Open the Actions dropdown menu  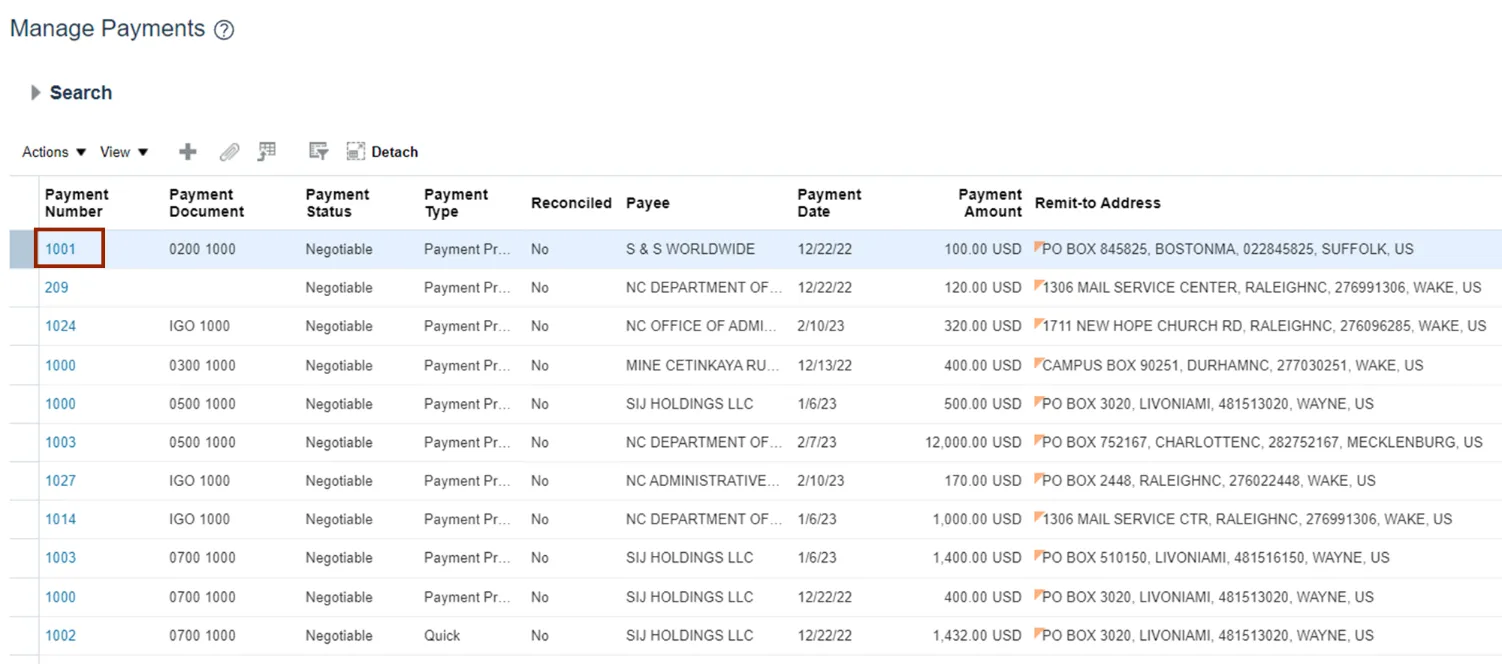pos(54,152)
